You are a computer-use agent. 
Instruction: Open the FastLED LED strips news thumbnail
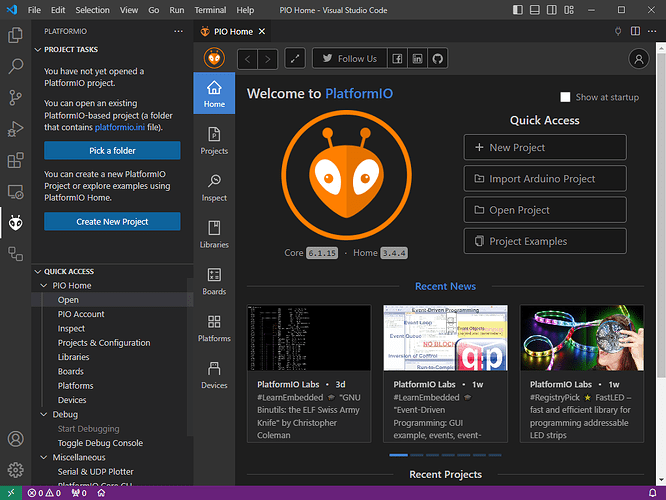[582, 338]
